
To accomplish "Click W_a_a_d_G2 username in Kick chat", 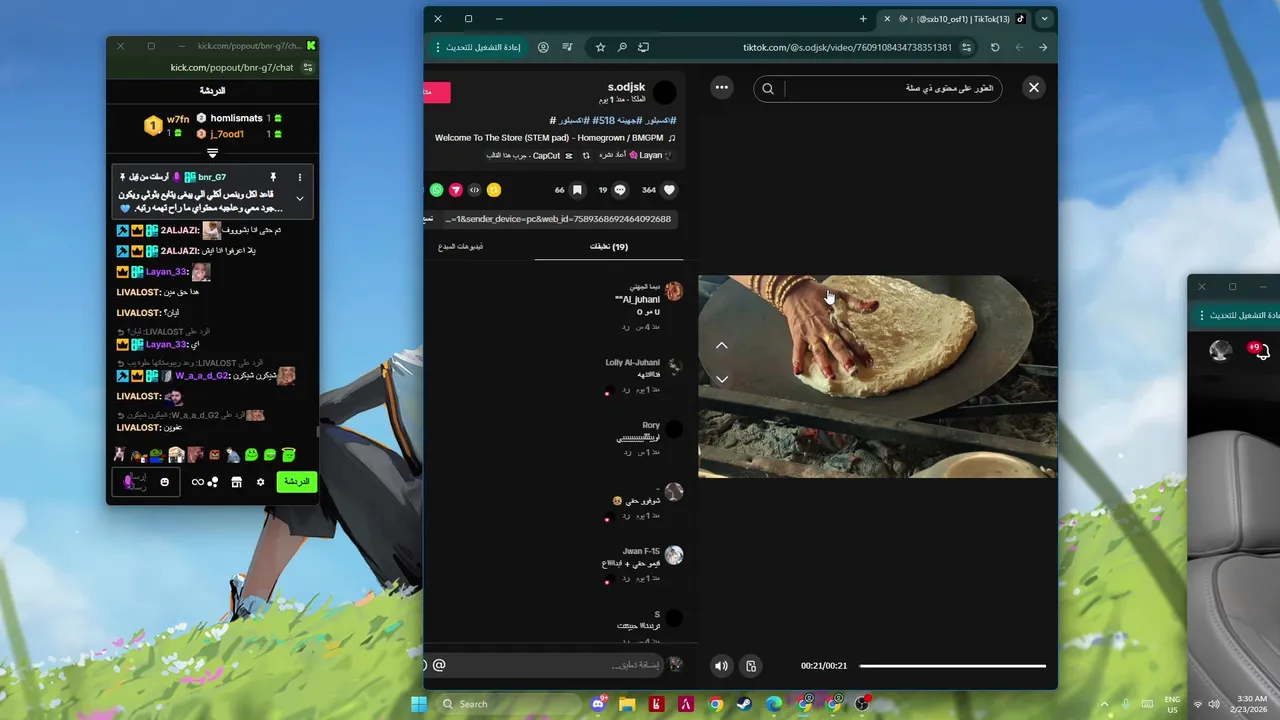I will [203, 376].
